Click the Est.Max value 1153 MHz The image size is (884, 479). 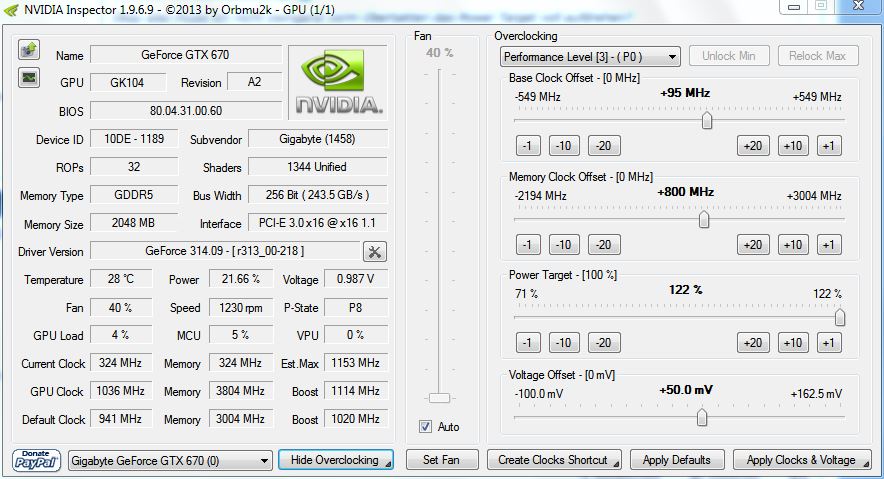pyautogui.click(x=356, y=362)
